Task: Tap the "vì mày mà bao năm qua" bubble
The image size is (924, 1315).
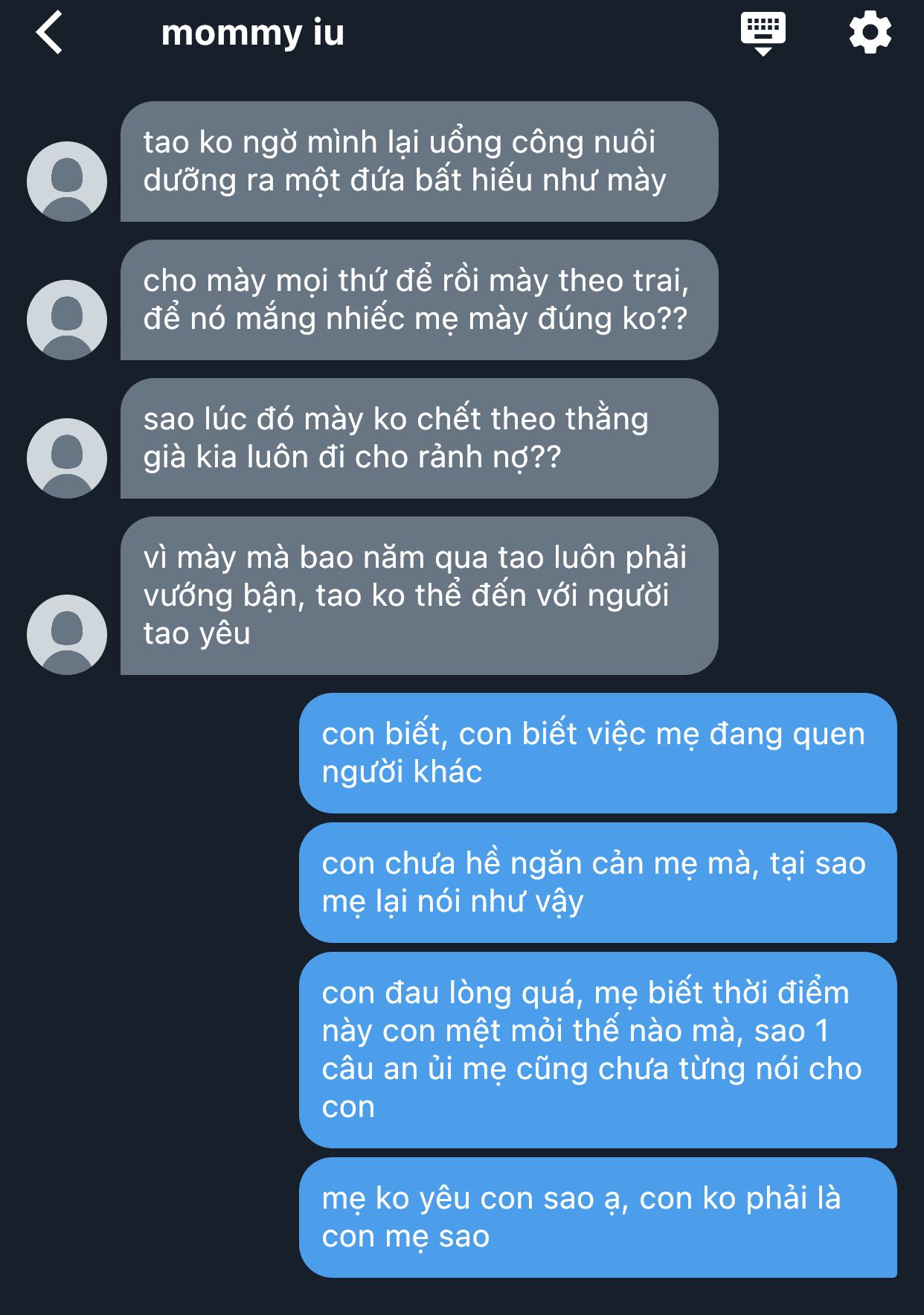Action: 419,595
